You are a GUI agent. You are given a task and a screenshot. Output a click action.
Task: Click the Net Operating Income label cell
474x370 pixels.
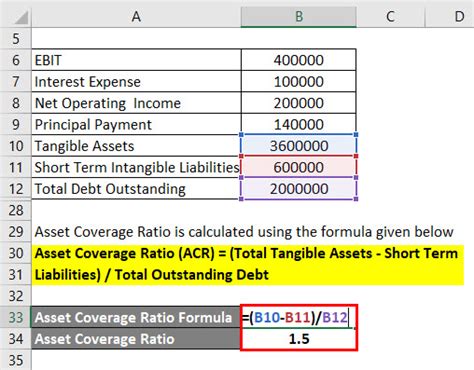pos(136,103)
